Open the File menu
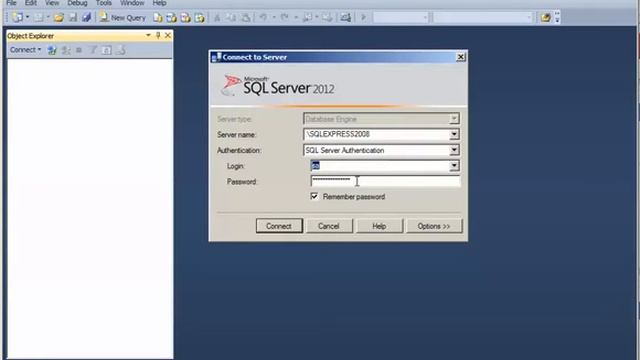640x360 pixels. point(11,3)
